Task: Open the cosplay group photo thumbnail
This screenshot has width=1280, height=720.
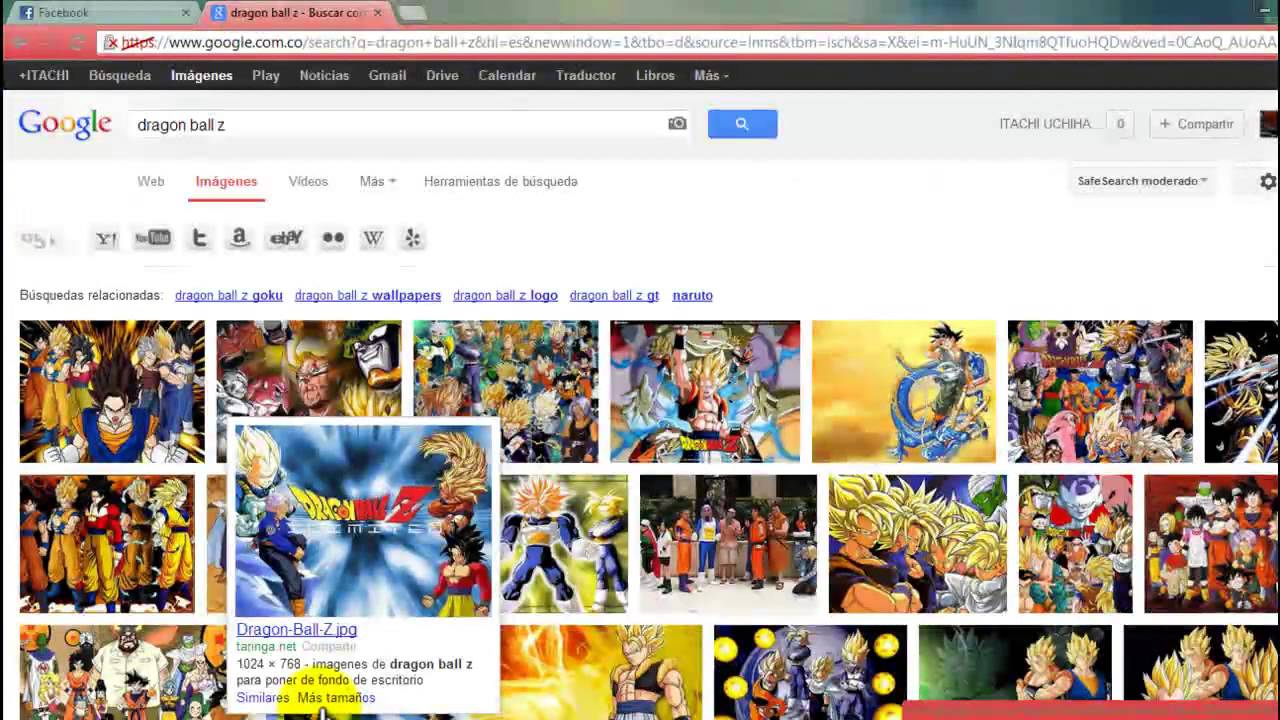Action: pos(728,544)
